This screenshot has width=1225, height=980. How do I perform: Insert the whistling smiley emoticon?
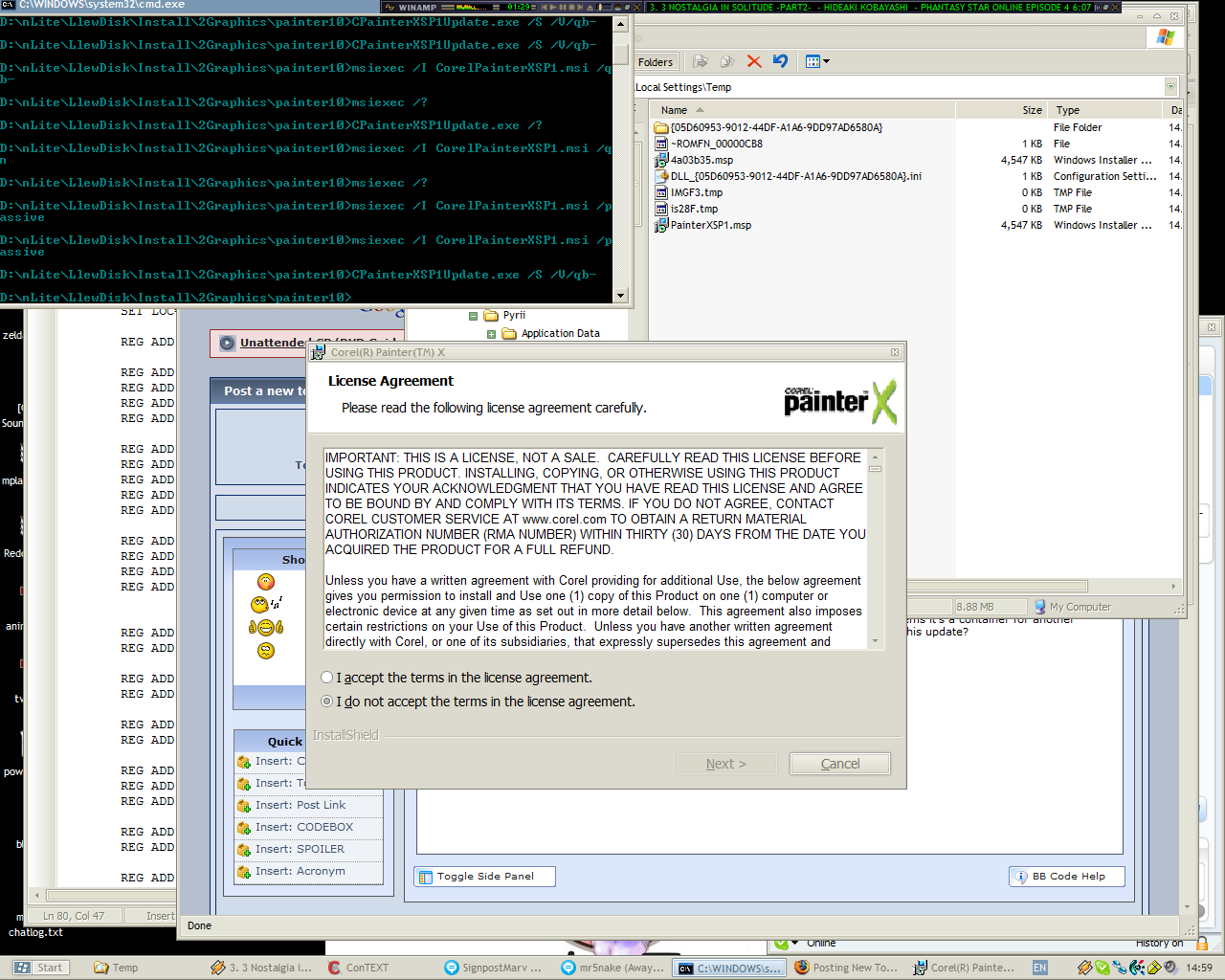[x=265, y=604]
